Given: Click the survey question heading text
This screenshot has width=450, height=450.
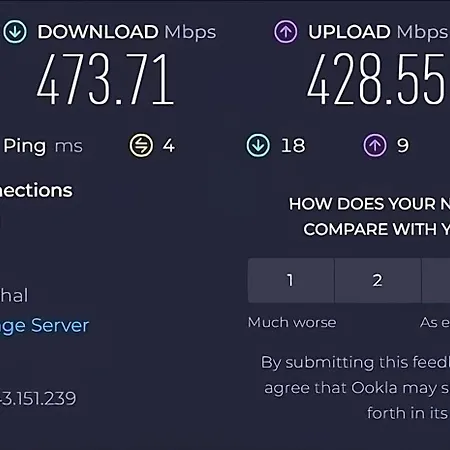Looking at the screenshot, I should point(369,217).
